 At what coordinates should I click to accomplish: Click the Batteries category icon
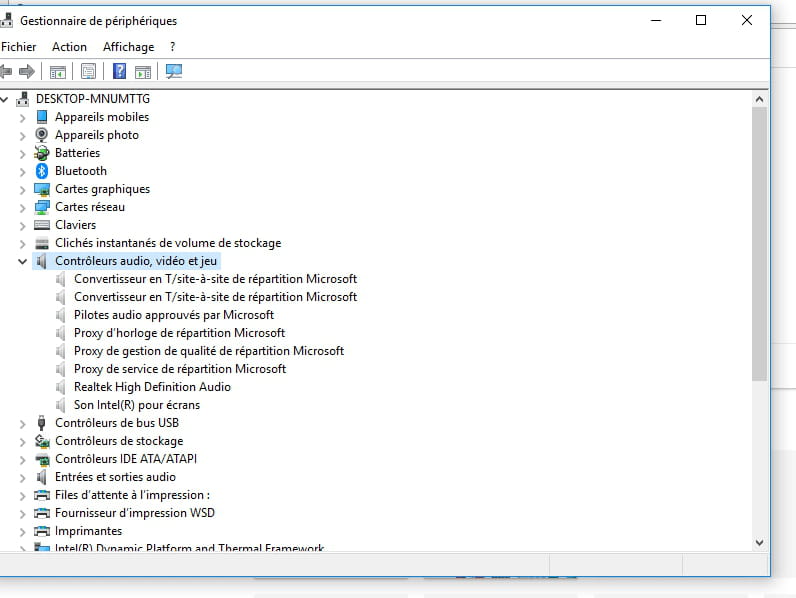(x=42, y=153)
